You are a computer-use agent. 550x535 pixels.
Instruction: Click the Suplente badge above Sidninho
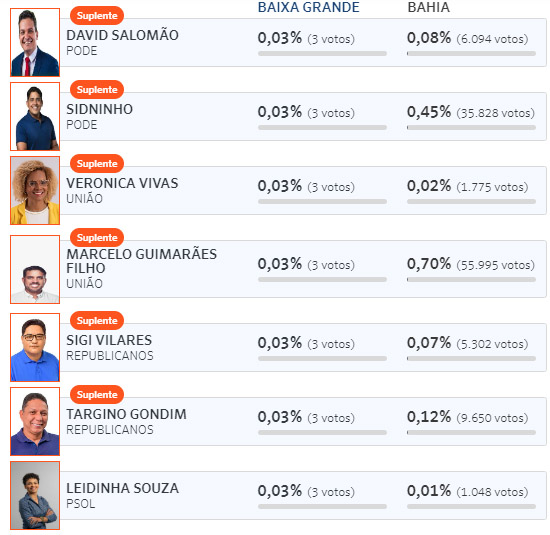tap(97, 90)
